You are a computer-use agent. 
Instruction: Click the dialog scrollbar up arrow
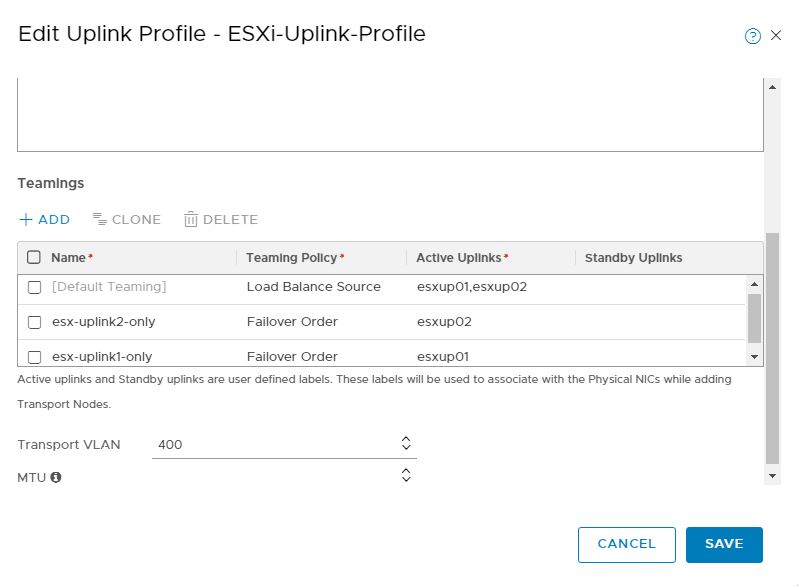click(771, 87)
